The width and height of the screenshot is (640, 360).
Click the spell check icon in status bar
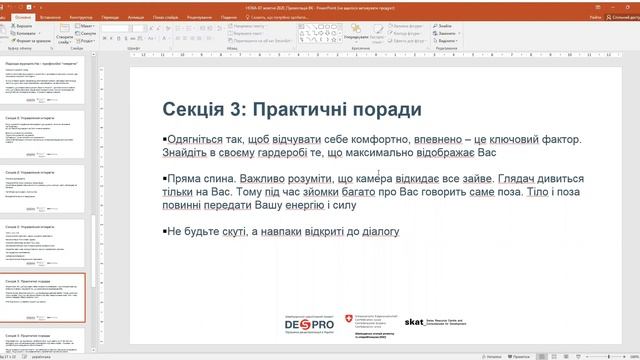click(24, 357)
